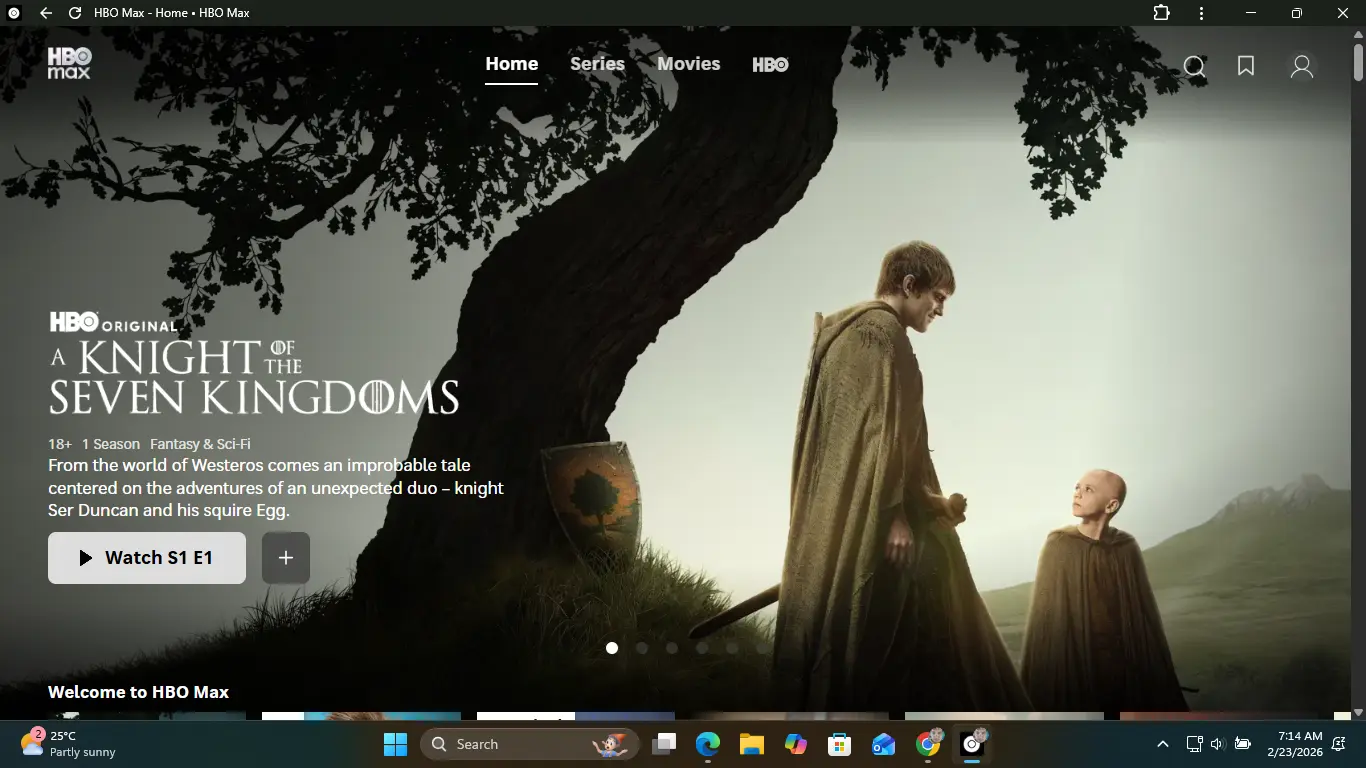Select the Home tab
1366x768 pixels.
512,64
